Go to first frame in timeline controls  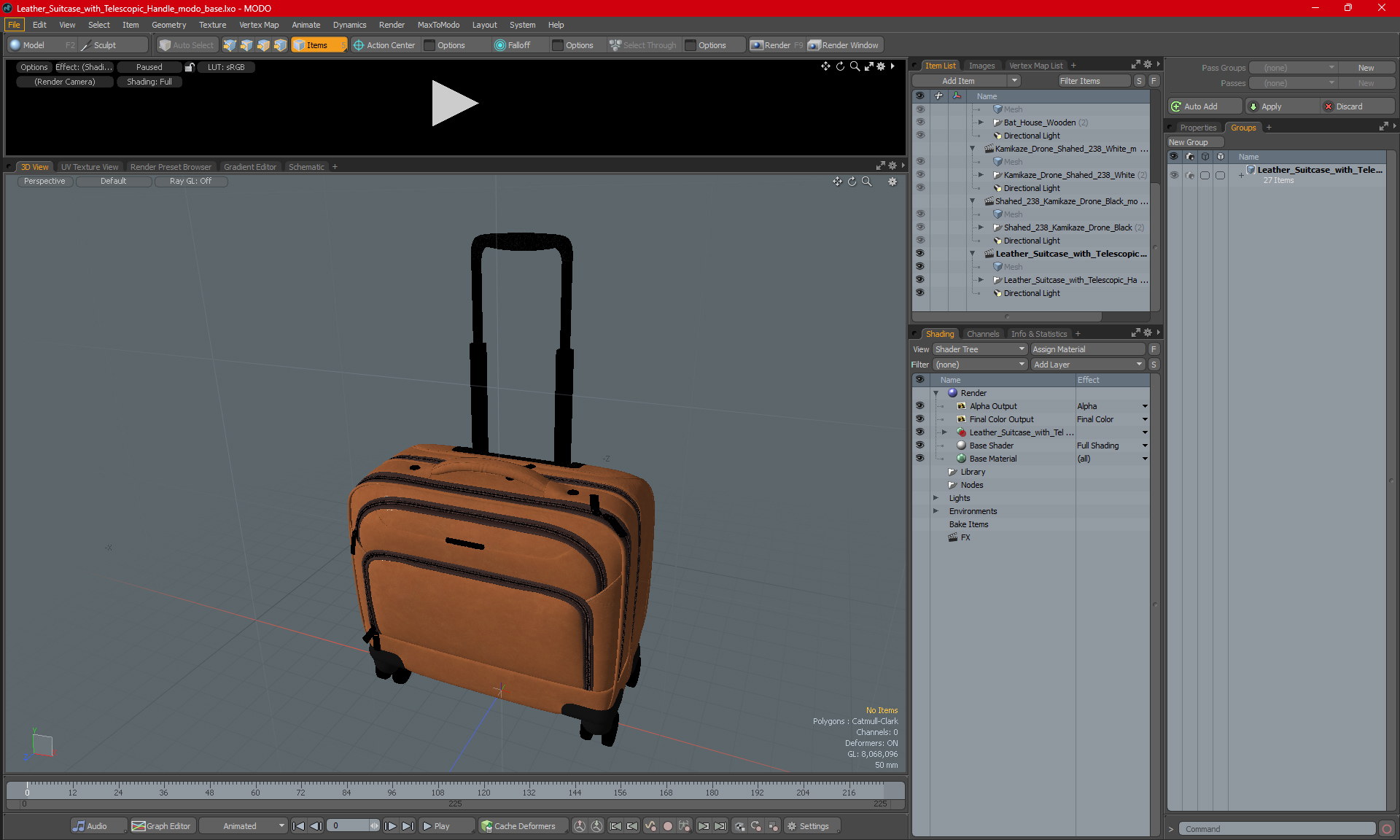click(298, 826)
